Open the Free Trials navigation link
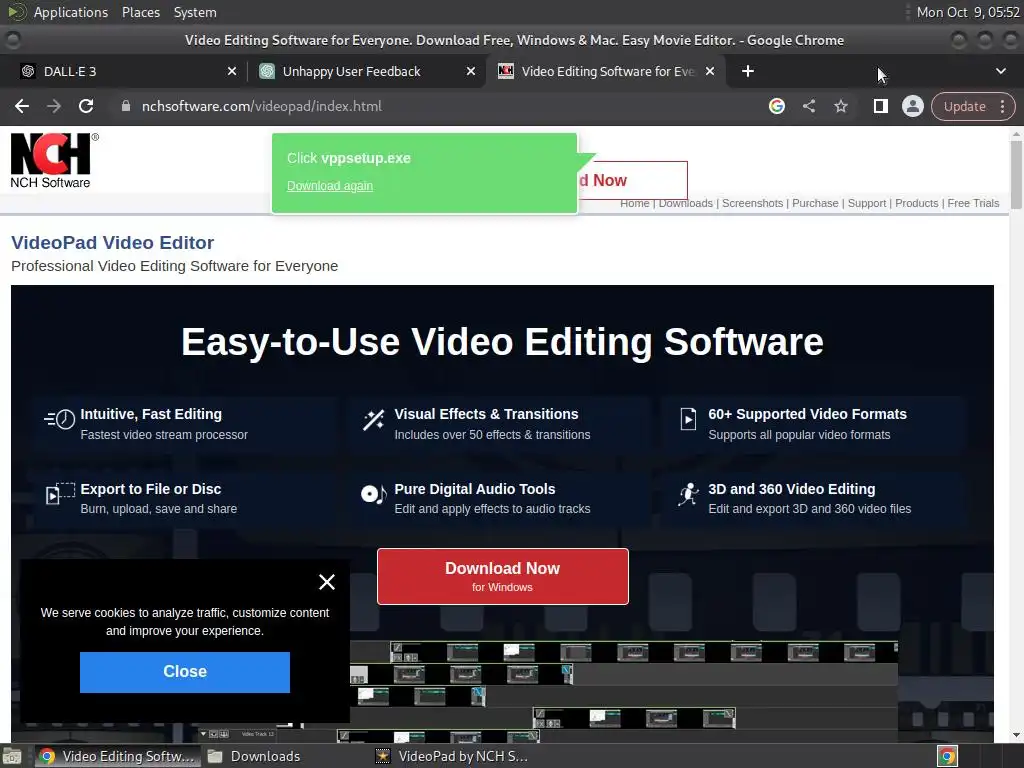Image resolution: width=1024 pixels, height=768 pixels. click(973, 203)
